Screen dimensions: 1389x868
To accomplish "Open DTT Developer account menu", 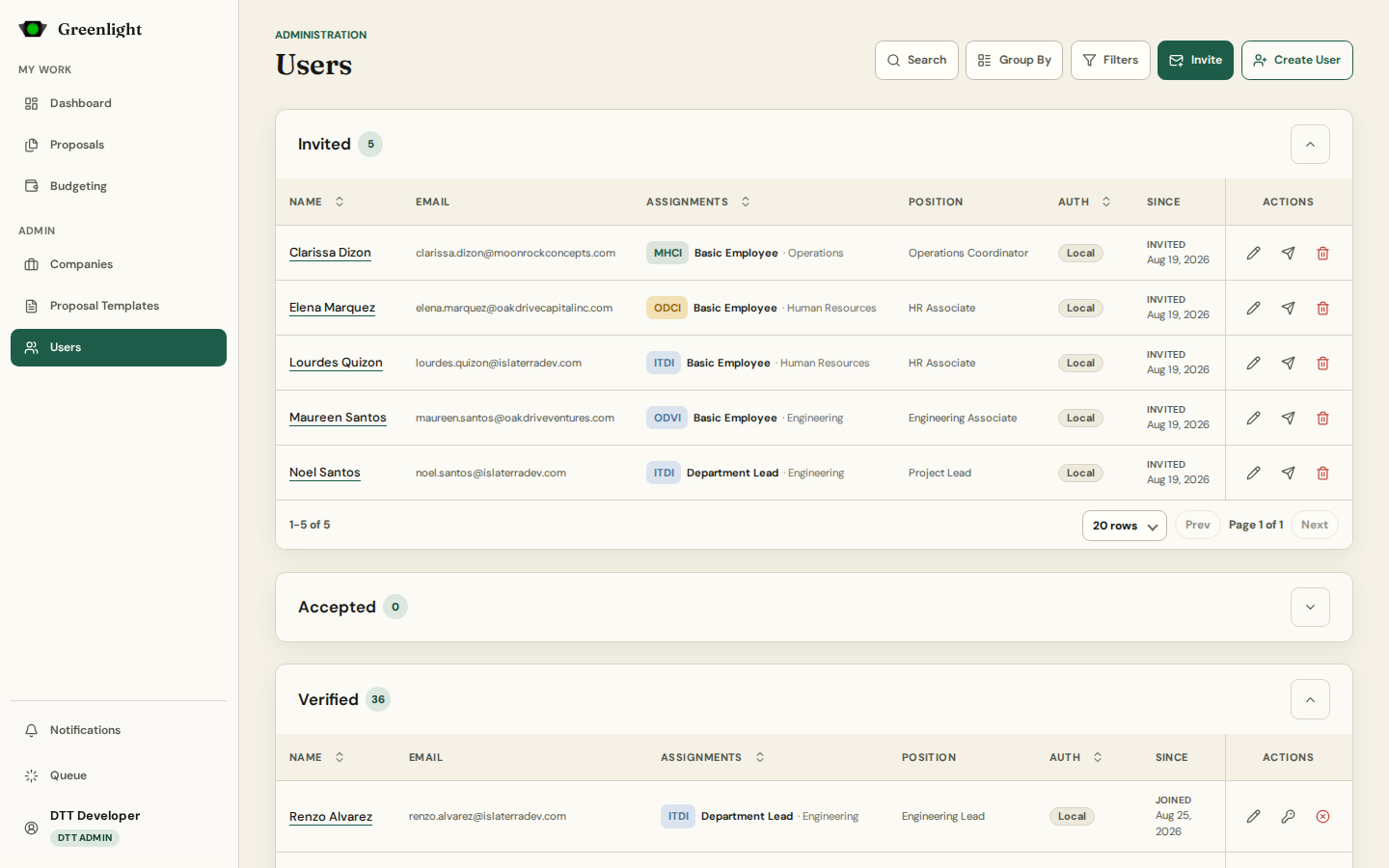I will tap(119, 827).
